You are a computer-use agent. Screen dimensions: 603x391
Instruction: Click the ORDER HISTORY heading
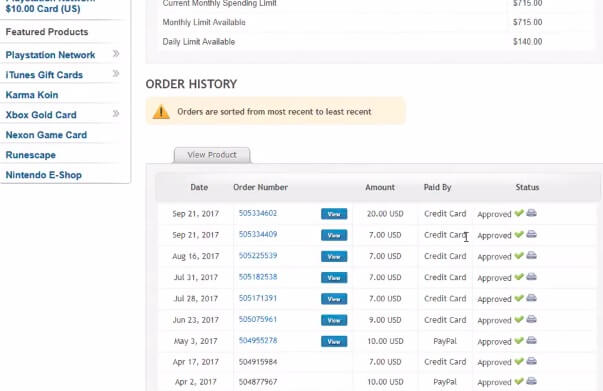pos(191,84)
